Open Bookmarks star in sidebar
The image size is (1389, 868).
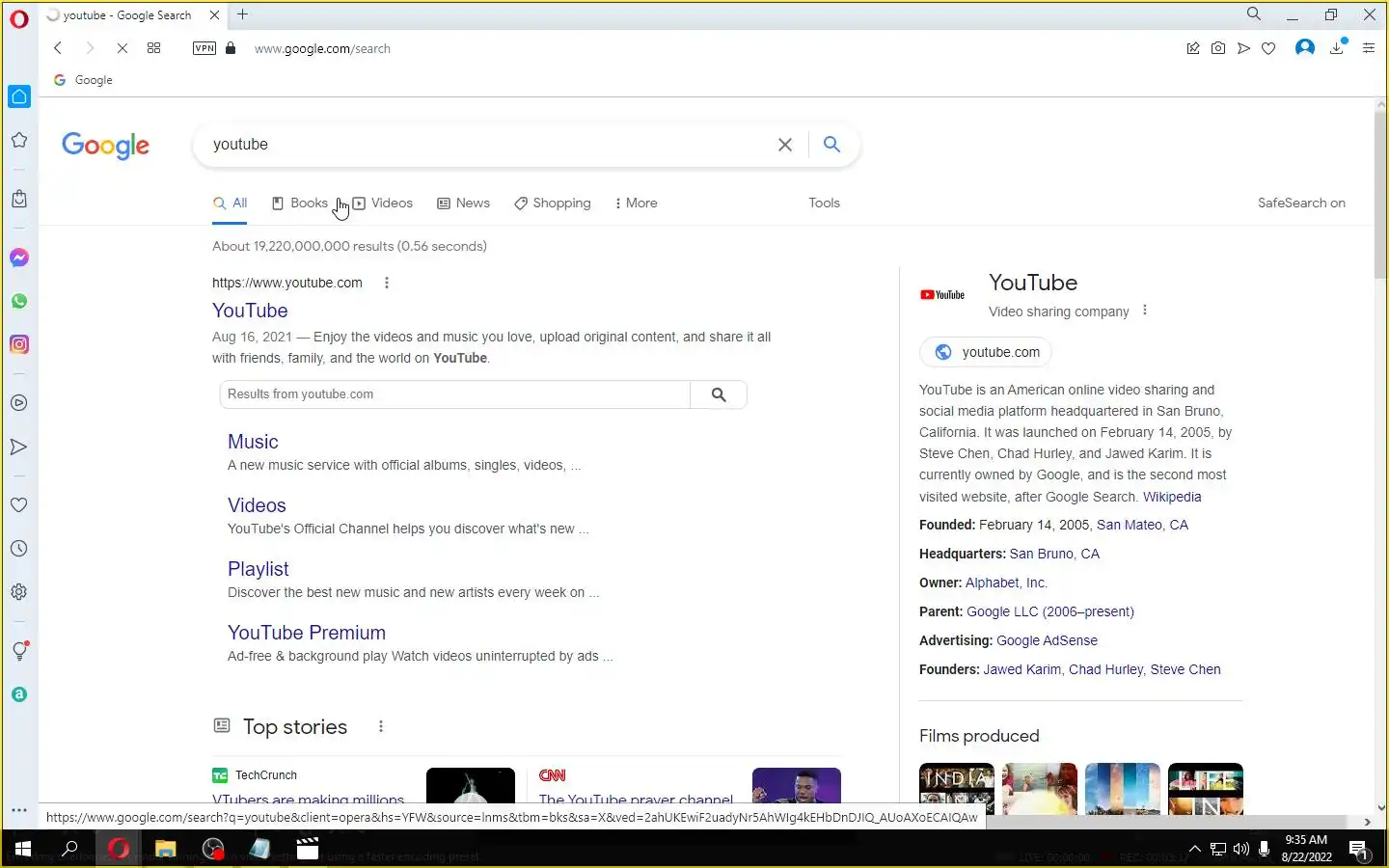click(19, 140)
